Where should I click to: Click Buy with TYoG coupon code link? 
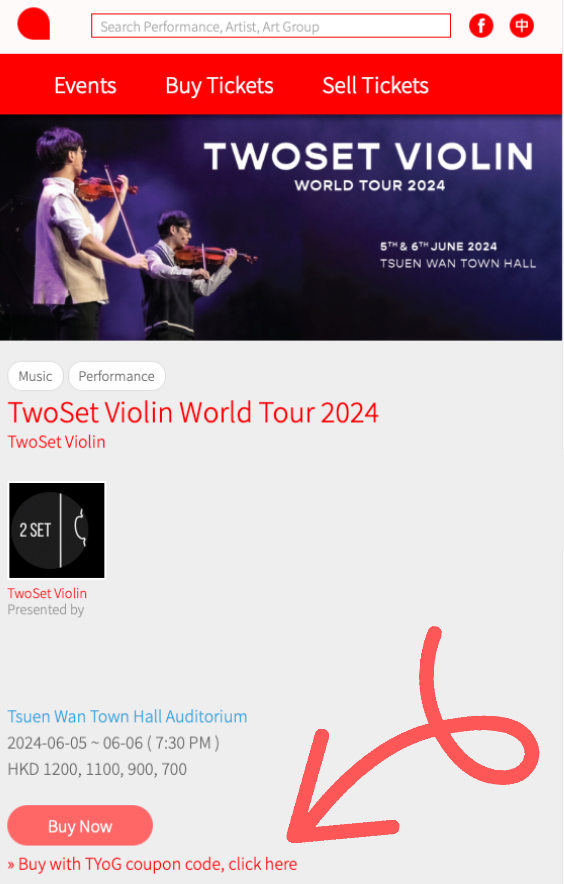pos(152,864)
